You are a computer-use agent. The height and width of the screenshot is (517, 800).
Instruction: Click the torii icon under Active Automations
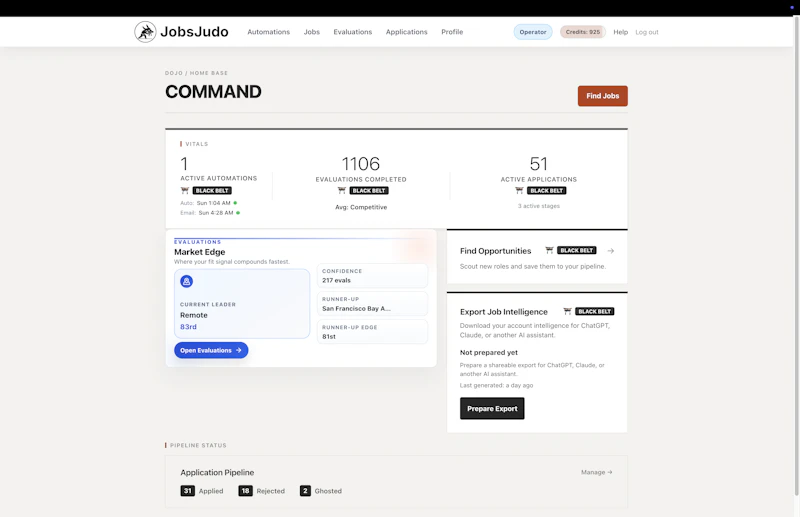(185, 190)
